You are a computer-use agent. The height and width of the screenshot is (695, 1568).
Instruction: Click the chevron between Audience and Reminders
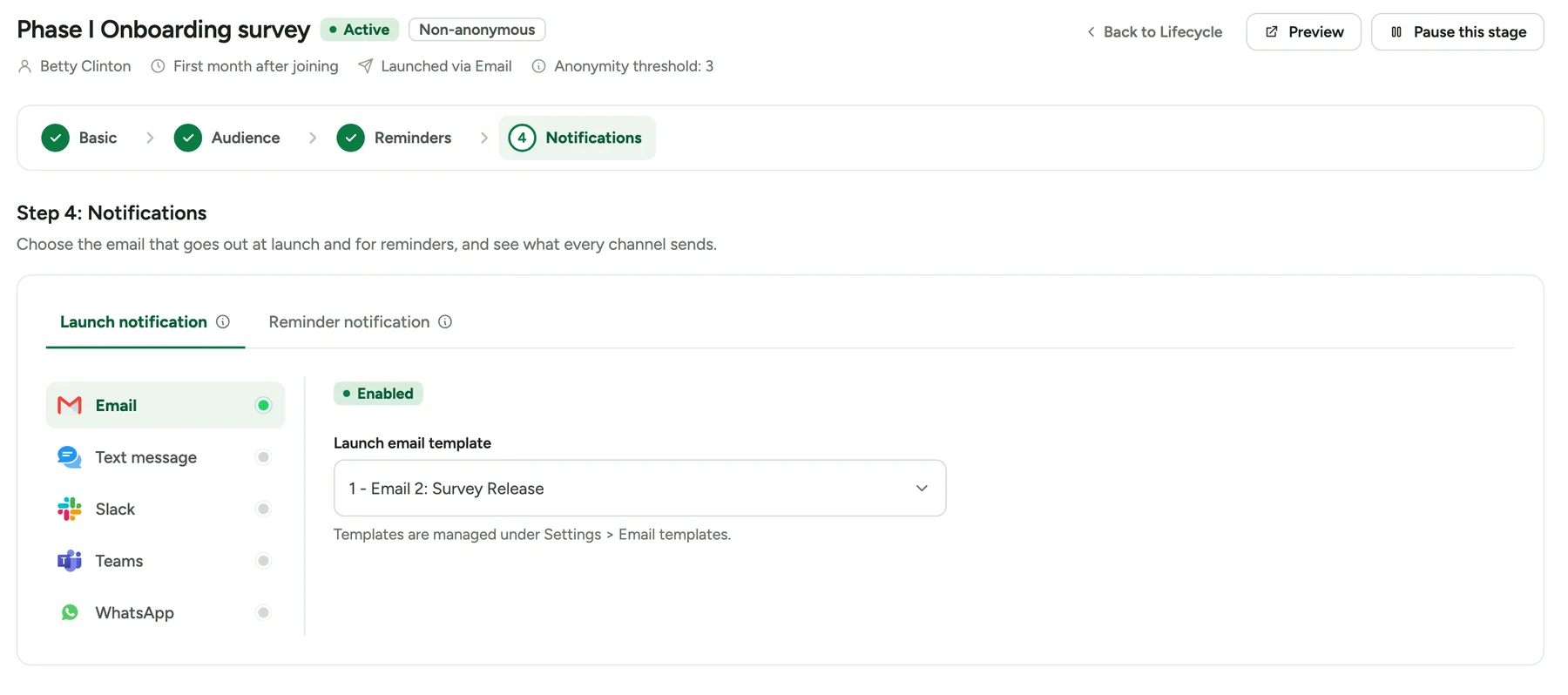point(313,138)
